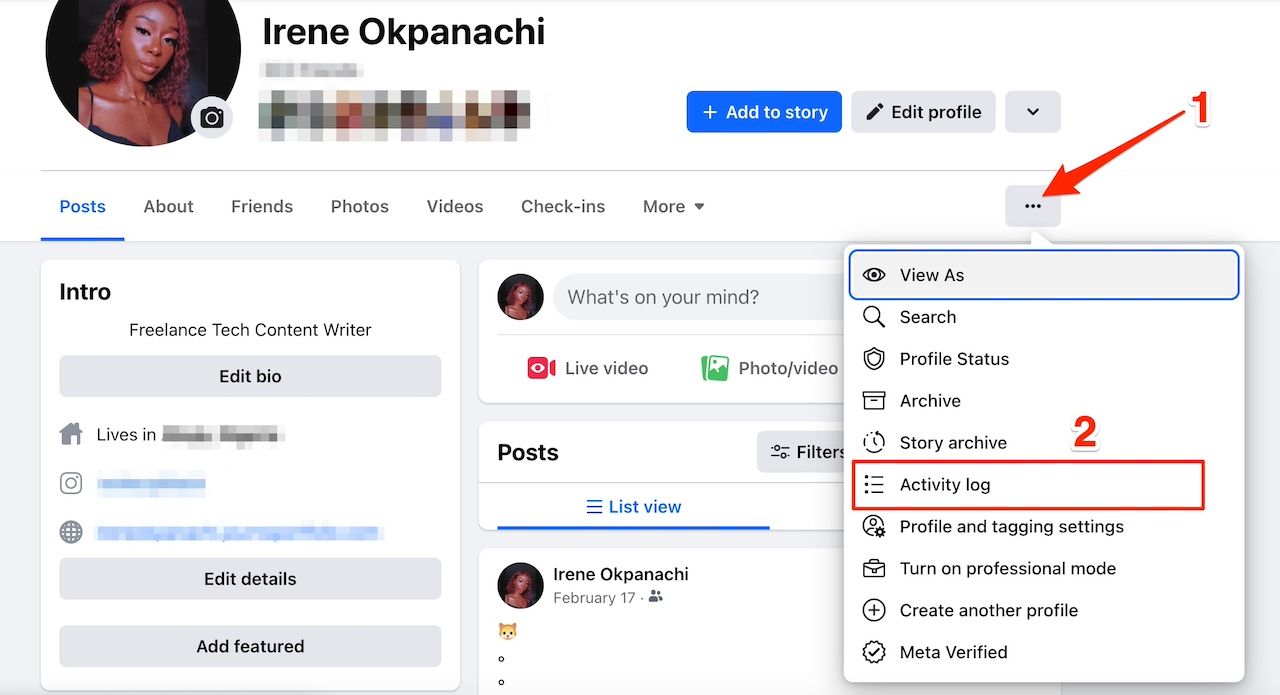Click the Edit bio button
This screenshot has height=695, width=1280.
249,376
